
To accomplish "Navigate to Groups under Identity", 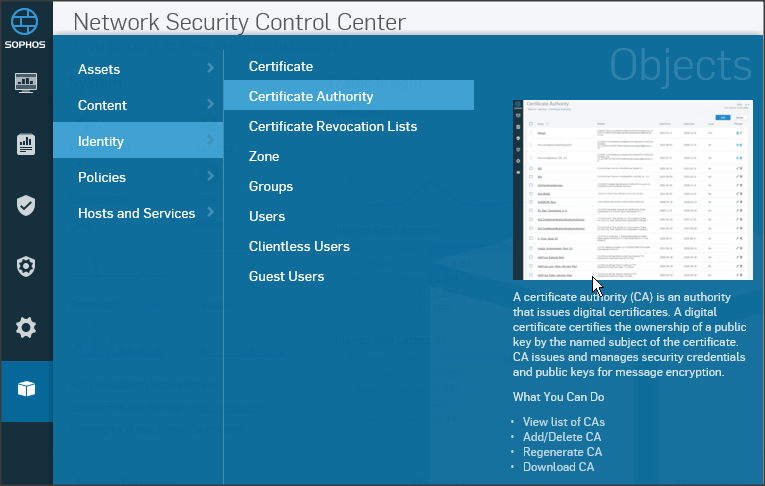I will coord(271,186).
